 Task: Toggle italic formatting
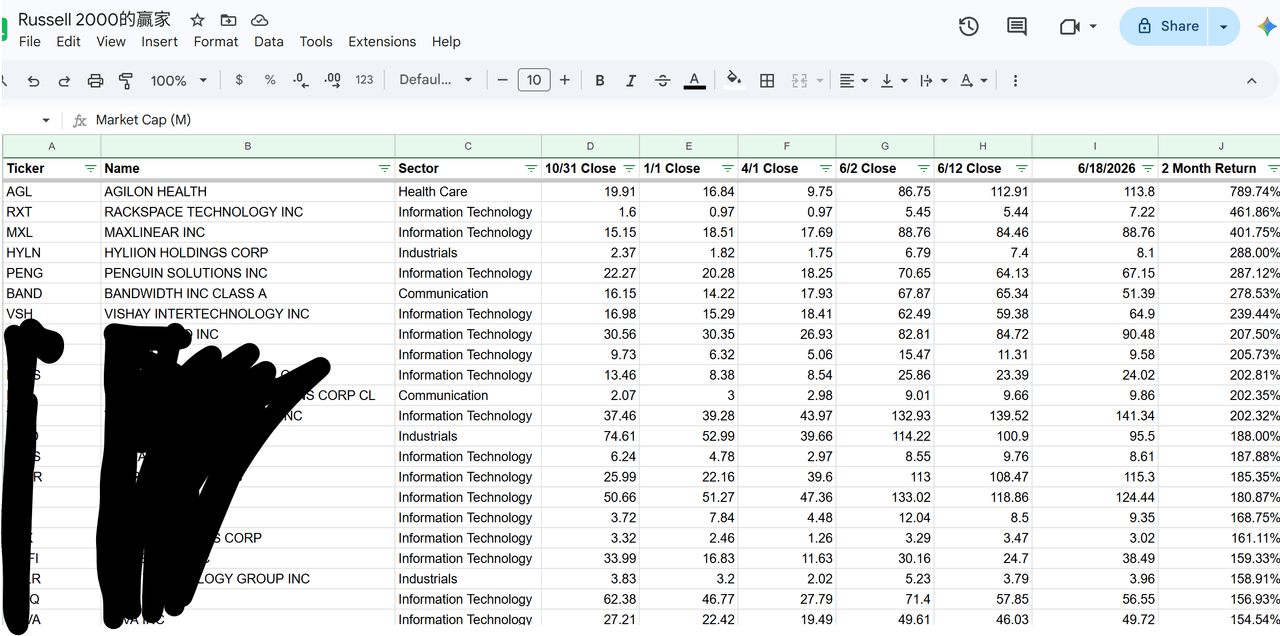point(631,81)
